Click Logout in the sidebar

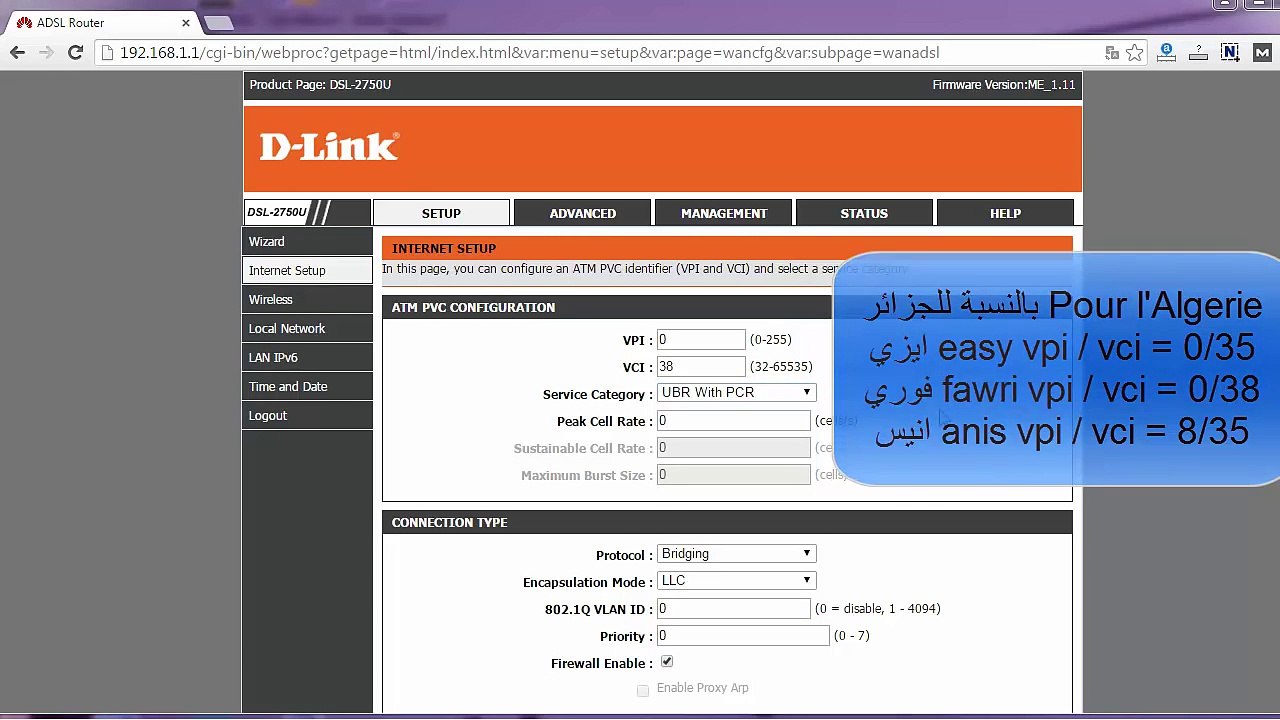click(307, 416)
